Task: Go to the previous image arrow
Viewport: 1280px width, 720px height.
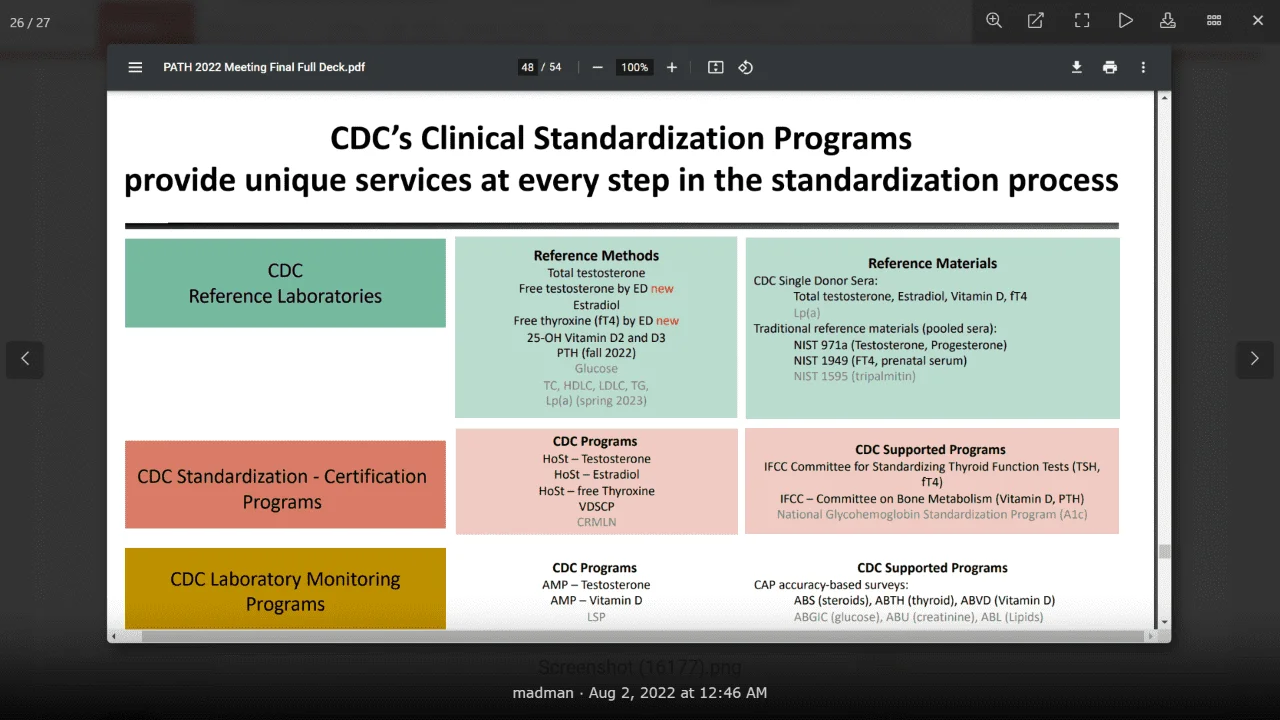Action: pos(25,359)
